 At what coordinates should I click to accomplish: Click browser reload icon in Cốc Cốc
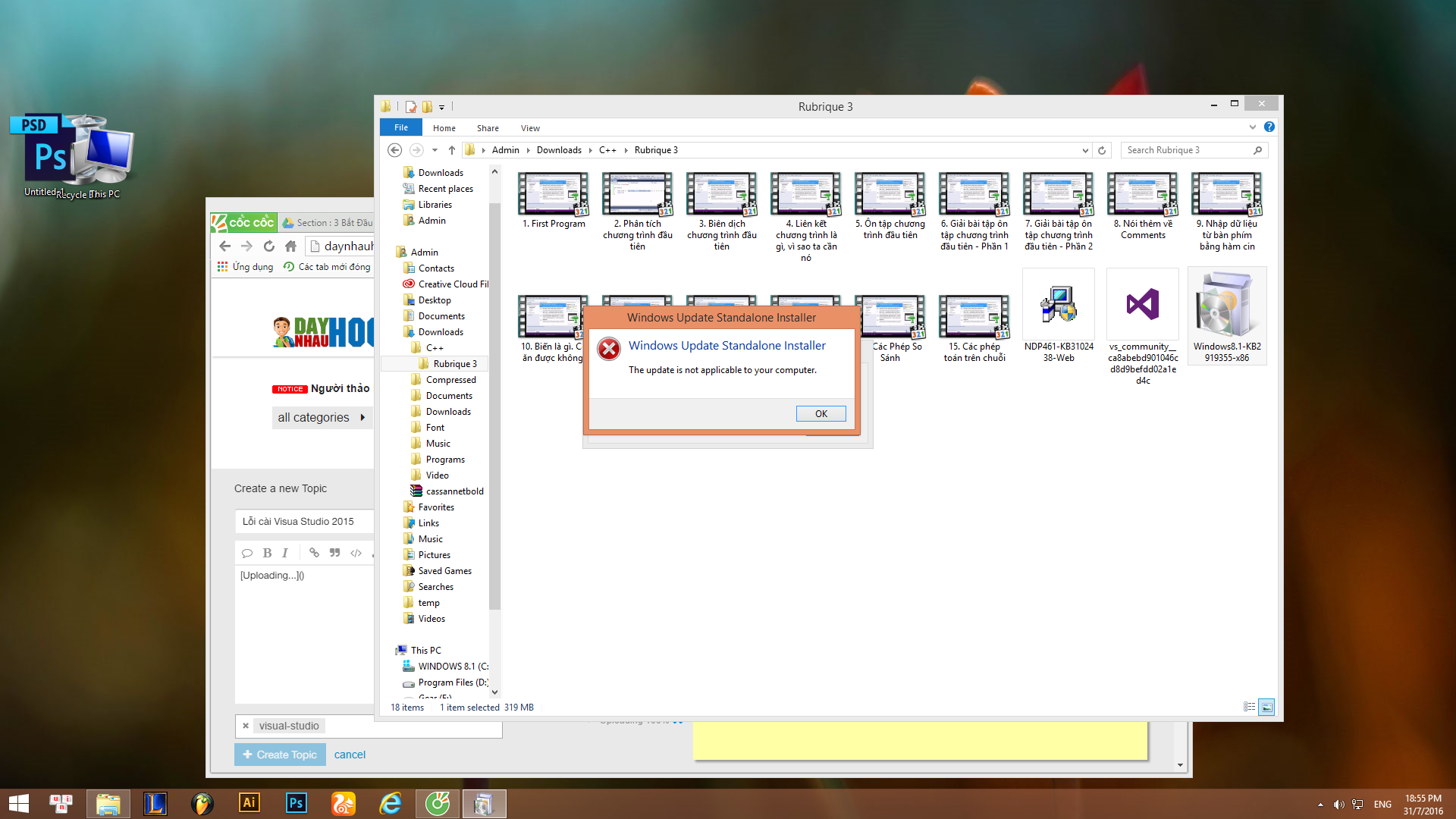[268, 246]
